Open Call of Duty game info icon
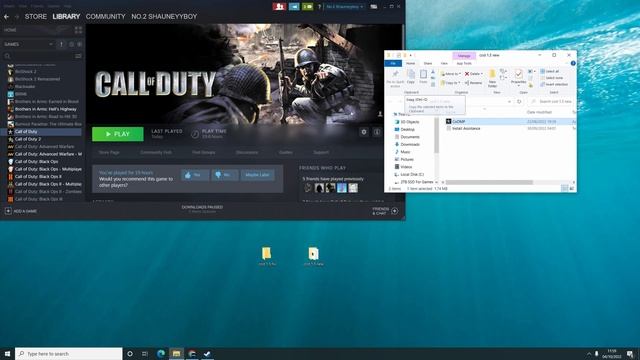This screenshot has width=640, height=360. [377, 132]
